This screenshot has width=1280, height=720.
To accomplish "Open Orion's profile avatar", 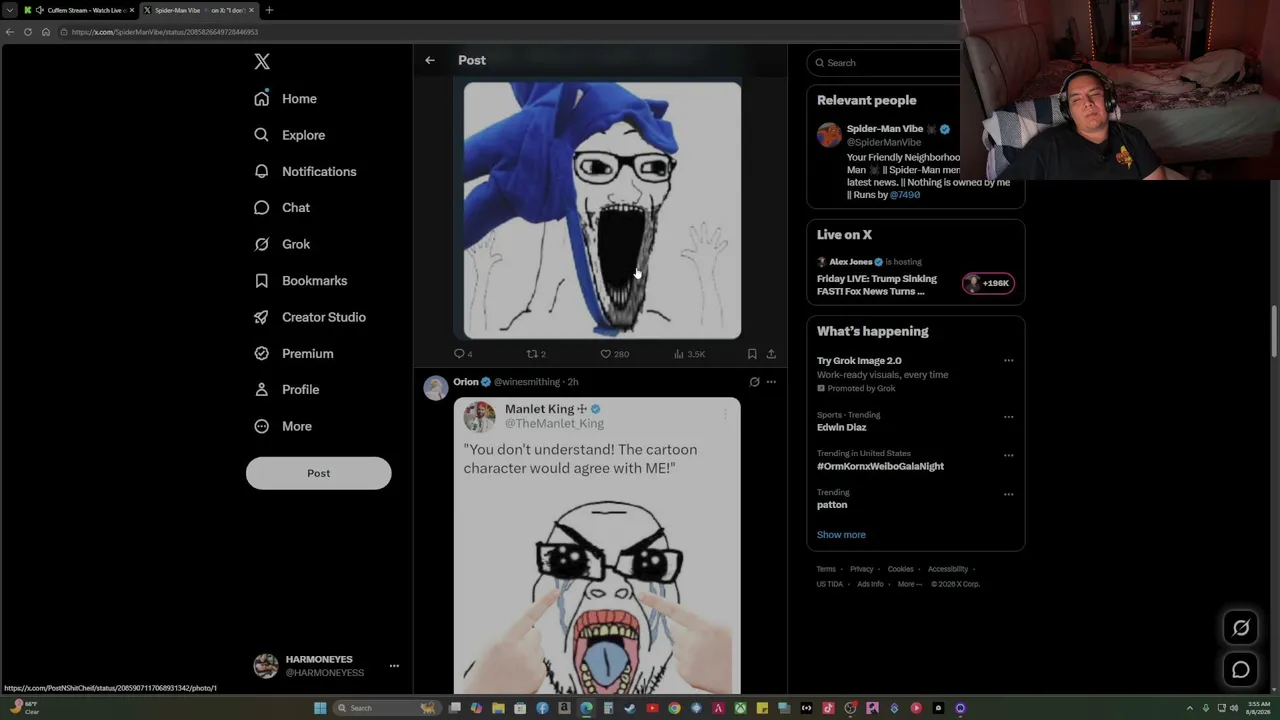I will pyautogui.click(x=435, y=388).
